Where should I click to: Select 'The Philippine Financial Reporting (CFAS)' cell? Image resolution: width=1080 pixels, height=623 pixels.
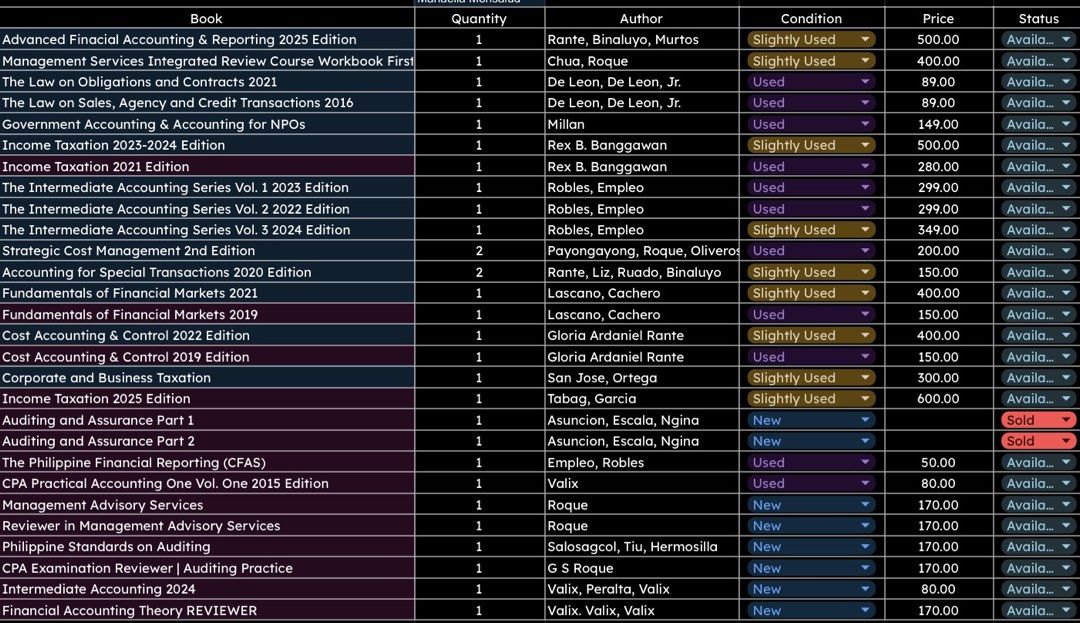207,463
